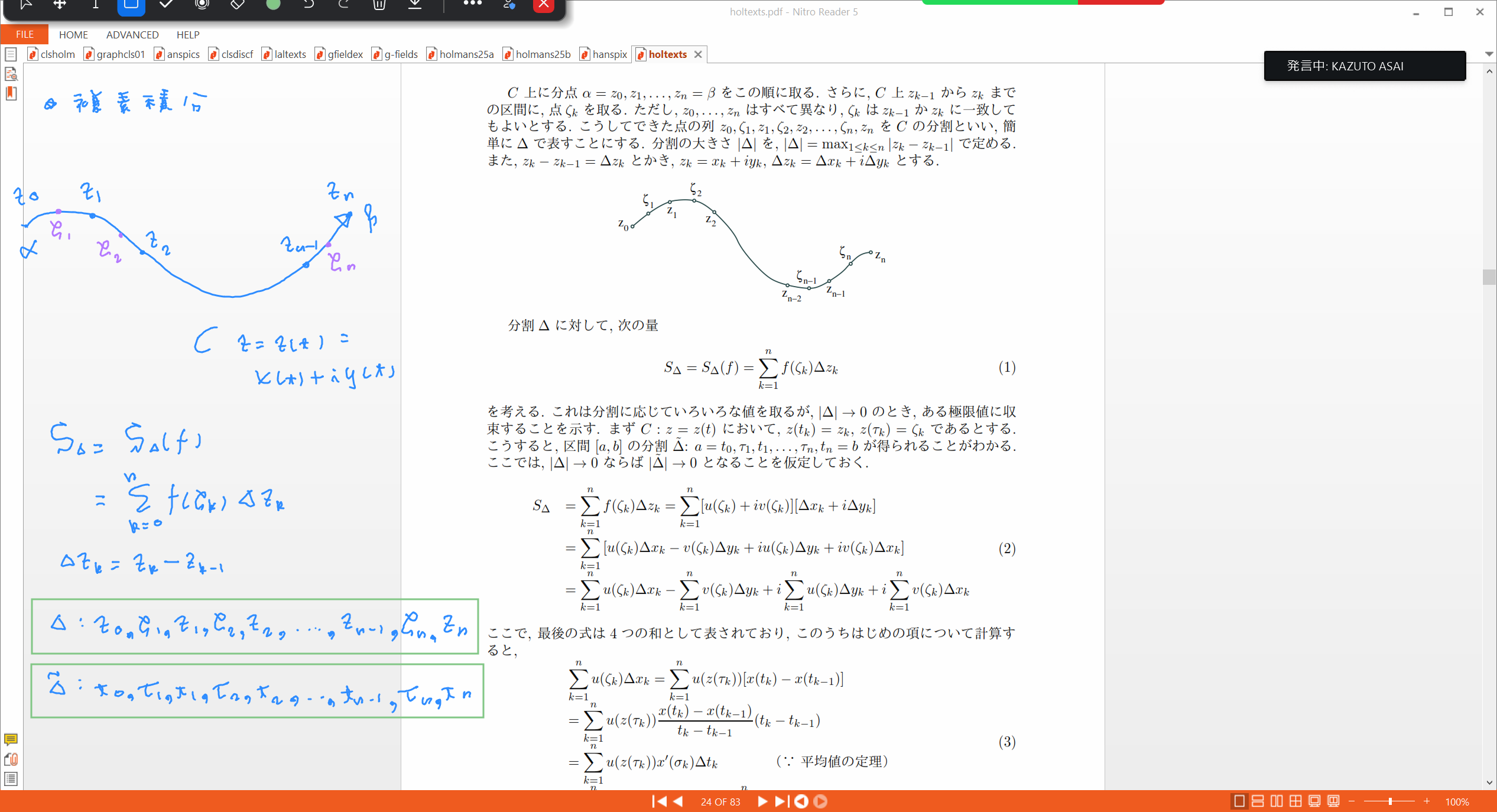Image resolution: width=1497 pixels, height=812 pixels.
Task: Redo an annotation using the redo arrow
Action: 343,5
